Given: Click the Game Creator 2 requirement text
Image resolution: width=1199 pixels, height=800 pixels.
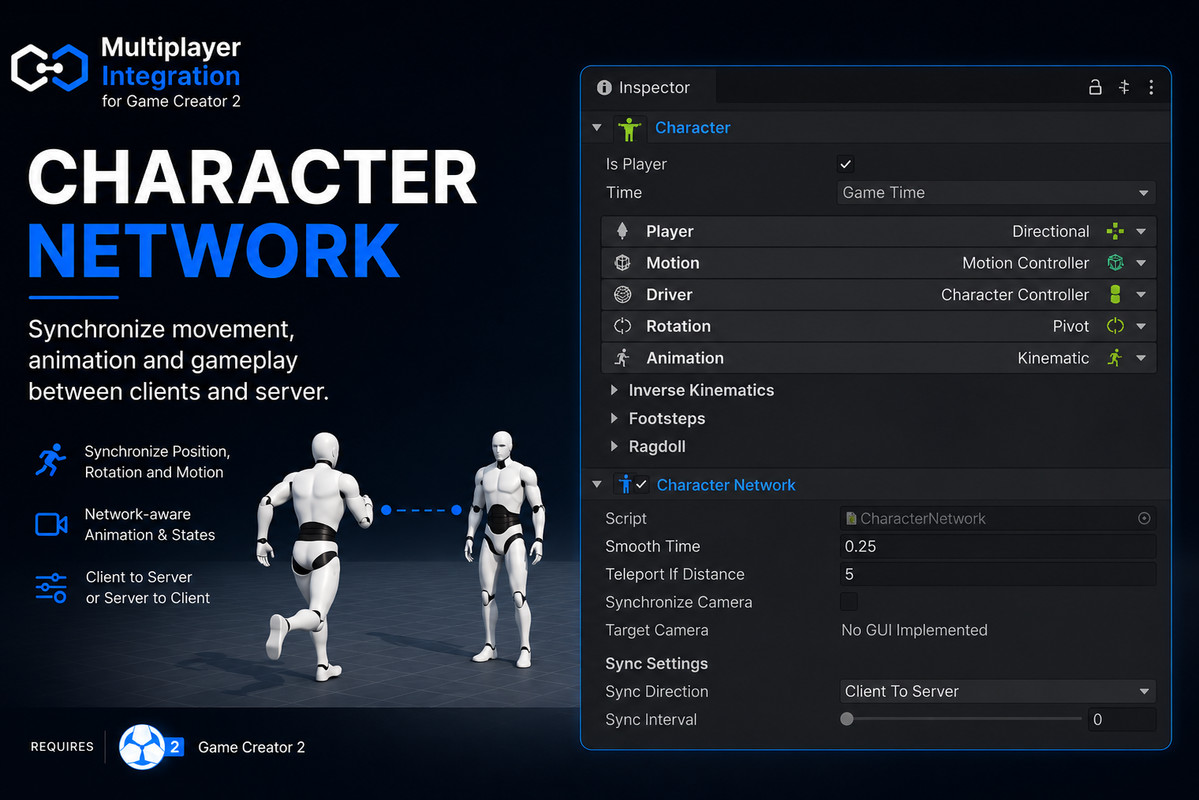Looking at the screenshot, I should [252, 747].
